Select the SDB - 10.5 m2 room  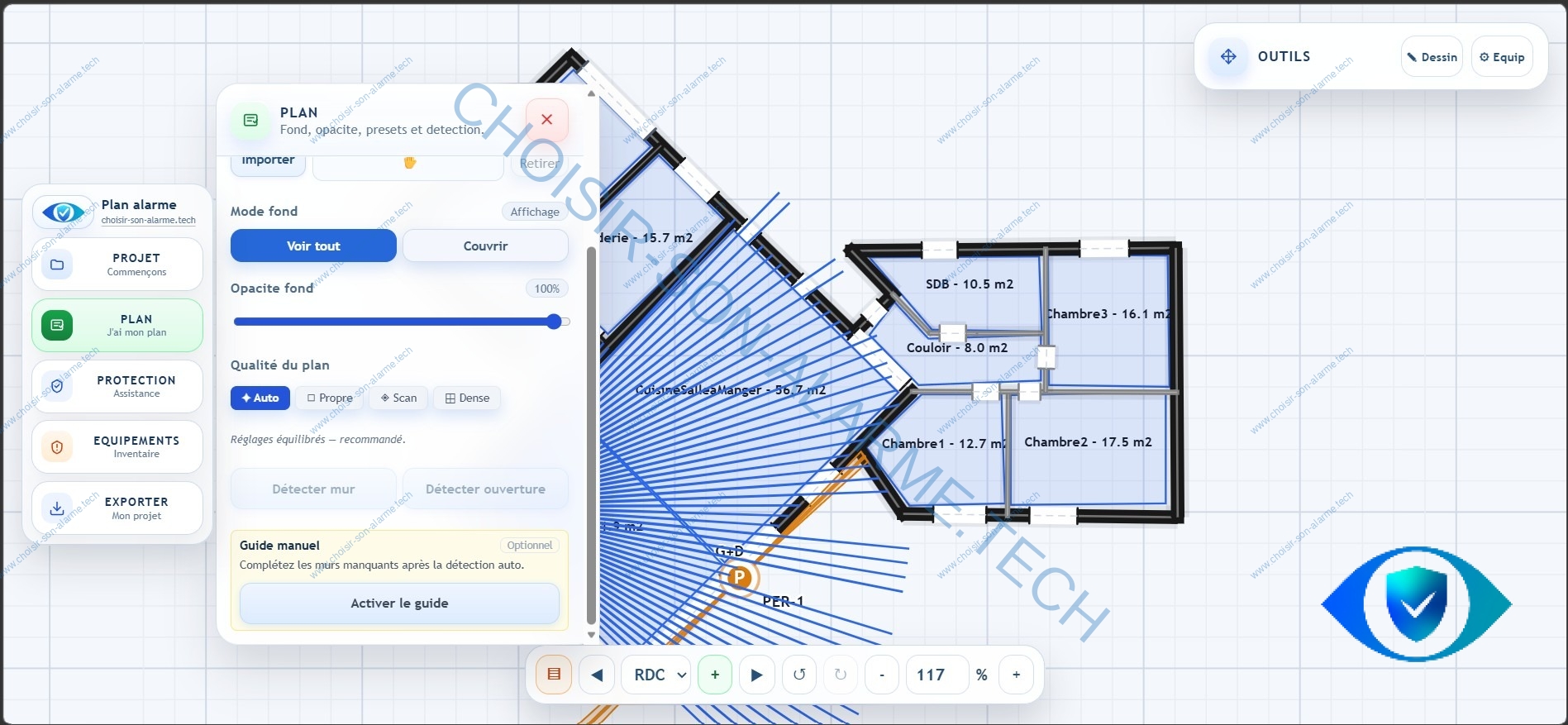pyautogui.click(x=970, y=284)
